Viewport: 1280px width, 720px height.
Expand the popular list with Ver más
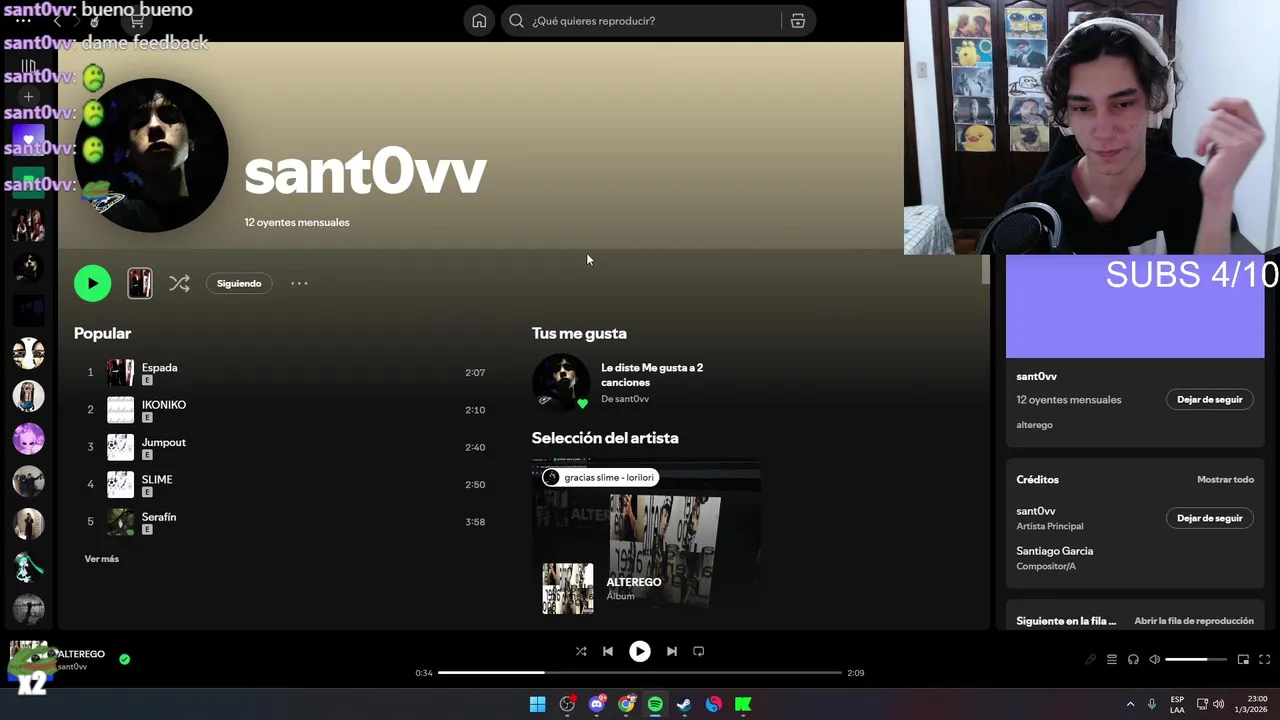click(x=102, y=559)
